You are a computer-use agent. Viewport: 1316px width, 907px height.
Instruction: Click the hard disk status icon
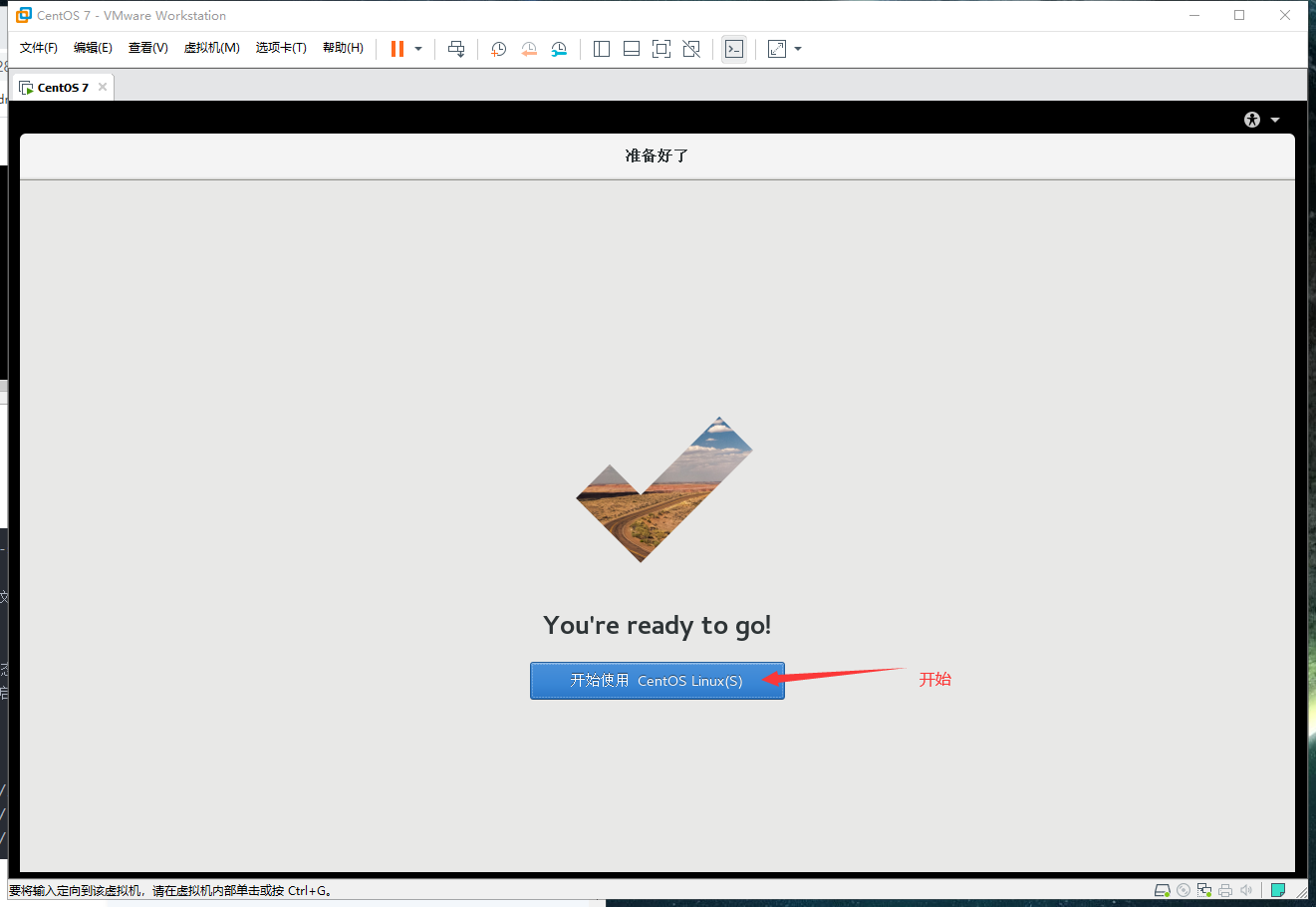point(1163,890)
